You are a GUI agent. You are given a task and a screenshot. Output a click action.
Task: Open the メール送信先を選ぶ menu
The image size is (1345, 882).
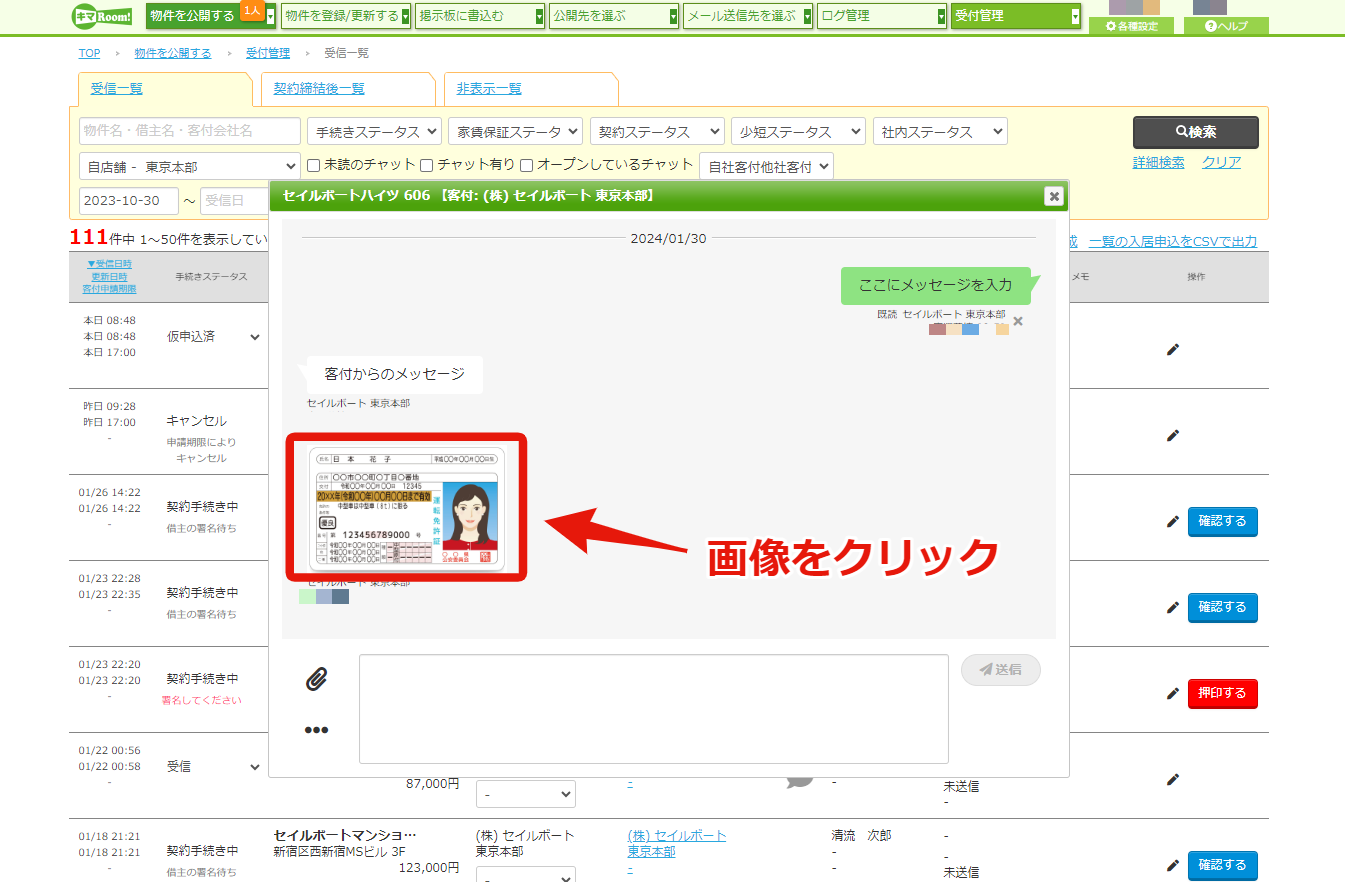pyautogui.click(x=748, y=16)
